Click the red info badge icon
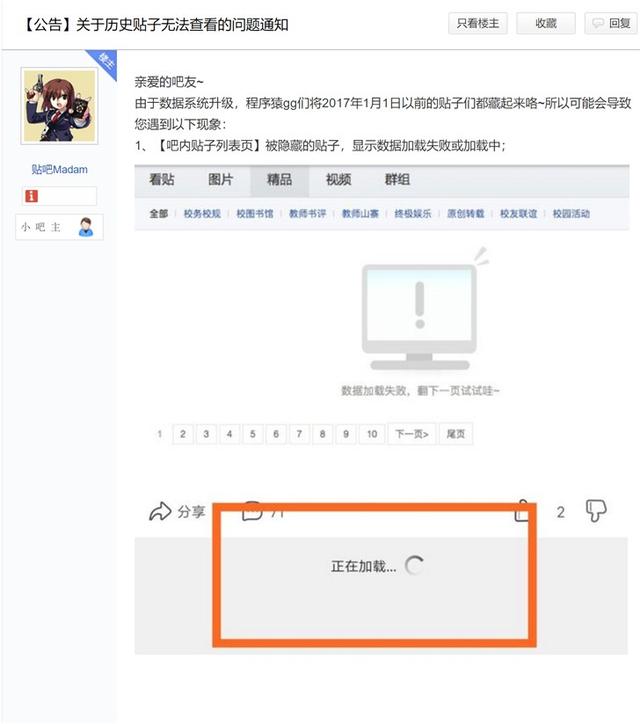This screenshot has width=640, height=724. click(31, 196)
